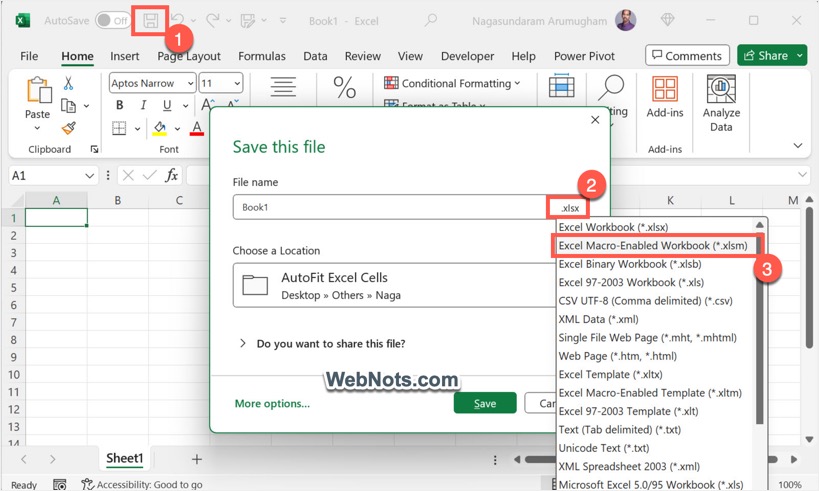Click the Save icon in title bar

click(x=150, y=21)
